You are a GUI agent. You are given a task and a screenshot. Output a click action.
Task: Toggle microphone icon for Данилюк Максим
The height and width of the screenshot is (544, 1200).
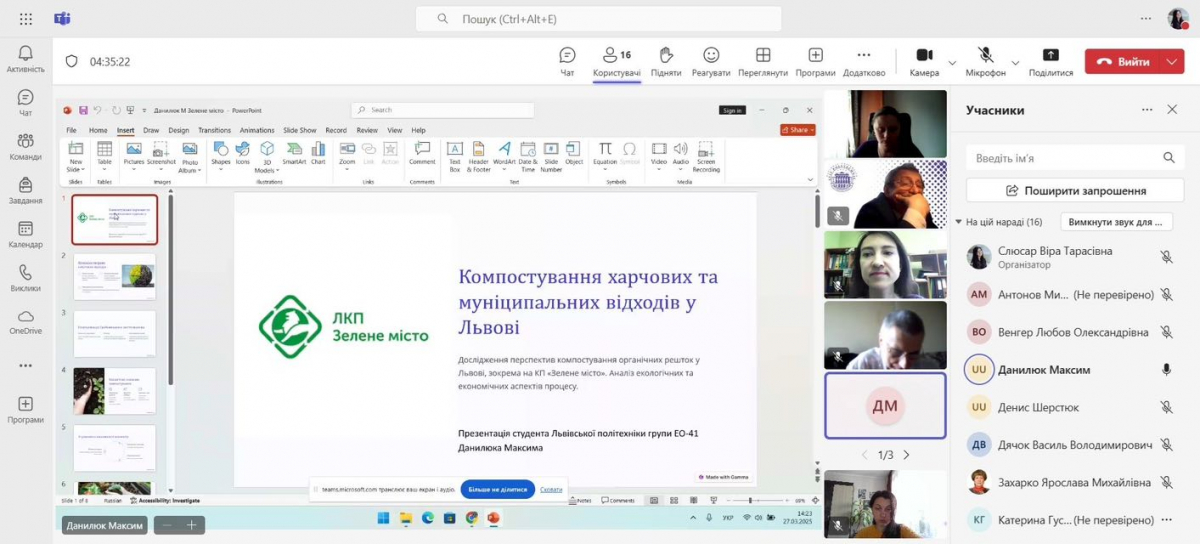(1166, 370)
